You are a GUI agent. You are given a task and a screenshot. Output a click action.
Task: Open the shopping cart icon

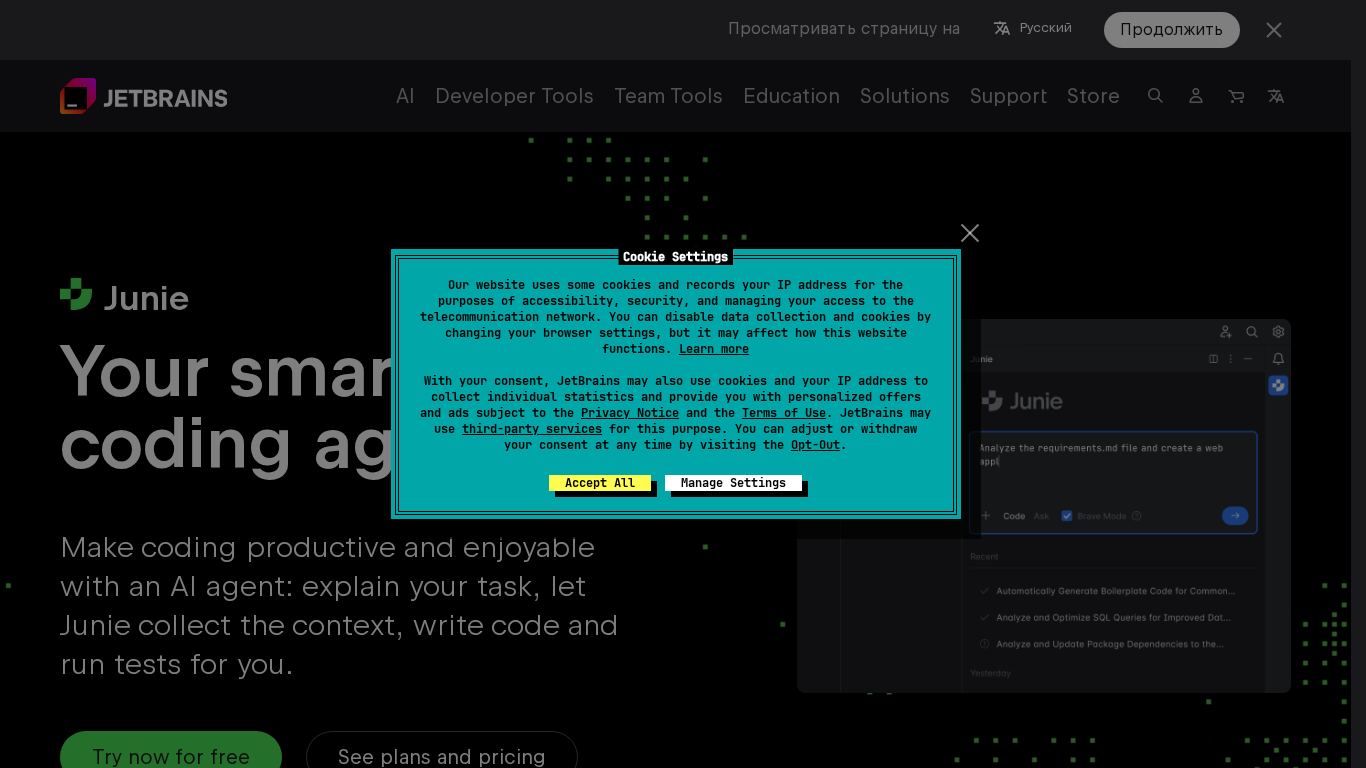pos(1236,96)
